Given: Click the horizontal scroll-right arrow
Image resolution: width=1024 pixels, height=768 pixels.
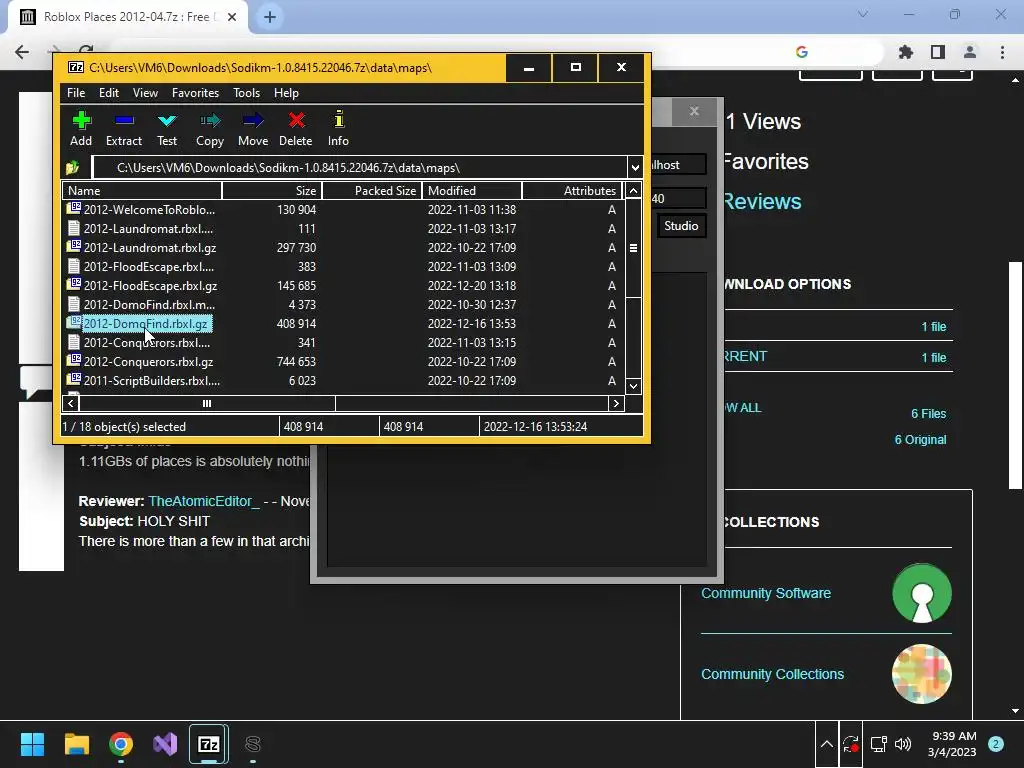Looking at the screenshot, I should tap(616, 404).
